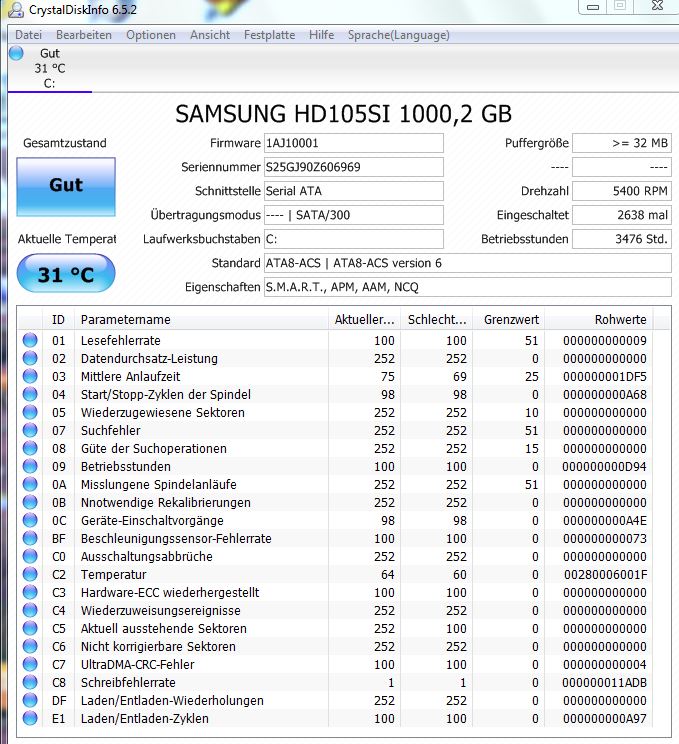Click status orb for Wiederzugewiesene Sektoren row
Screen dimensions: 679x744
(30, 412)
